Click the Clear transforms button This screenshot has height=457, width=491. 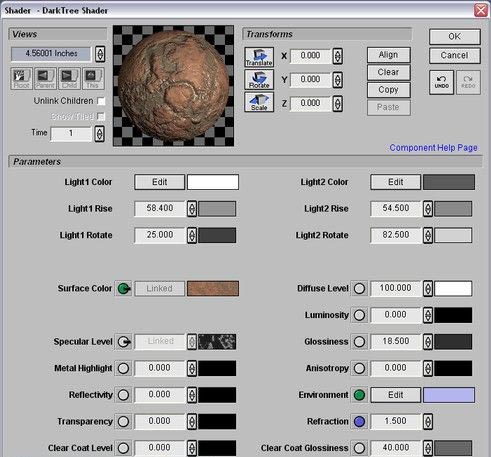click(x=388, y=72)
